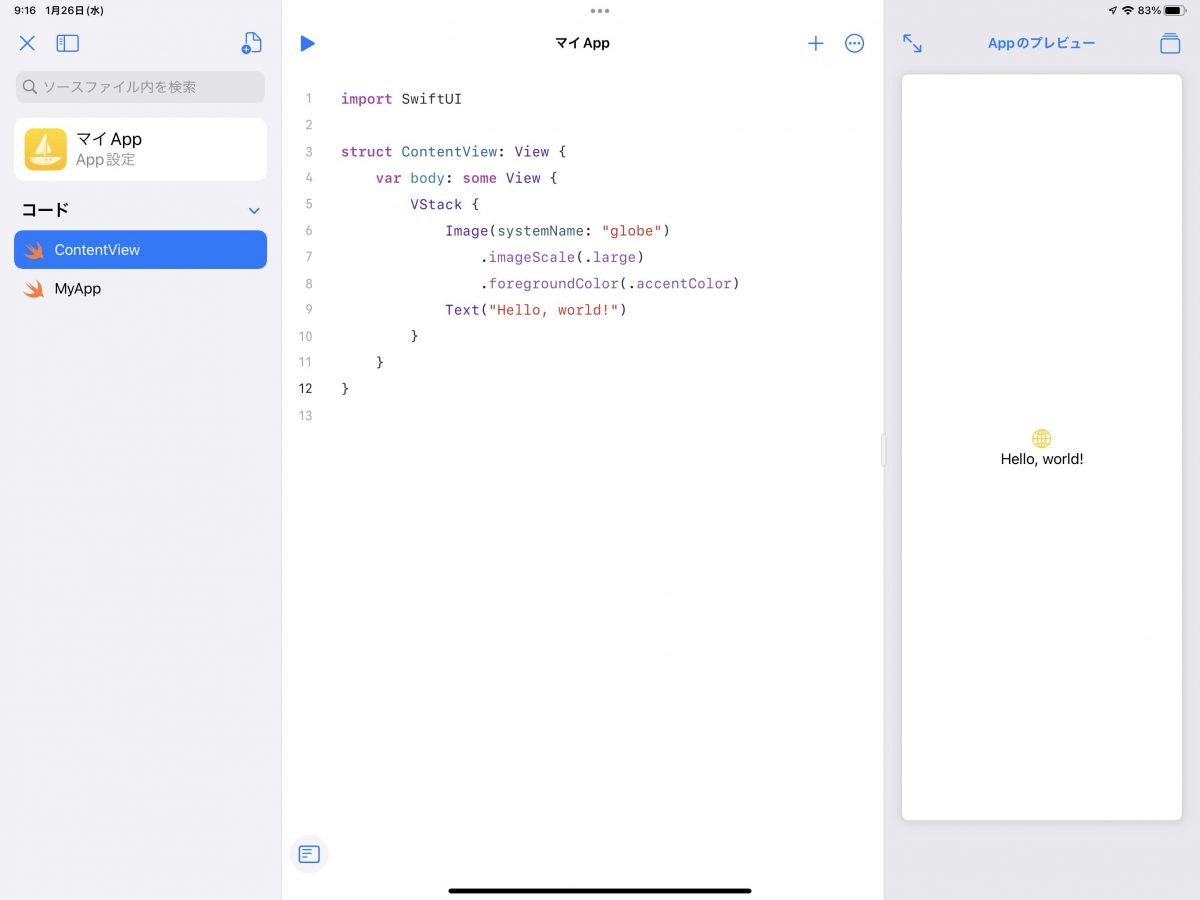The width and height of the screenshot is (1200, 900).
Task: Tap the battery indicator in status bar
Action: pos(1173,10)
